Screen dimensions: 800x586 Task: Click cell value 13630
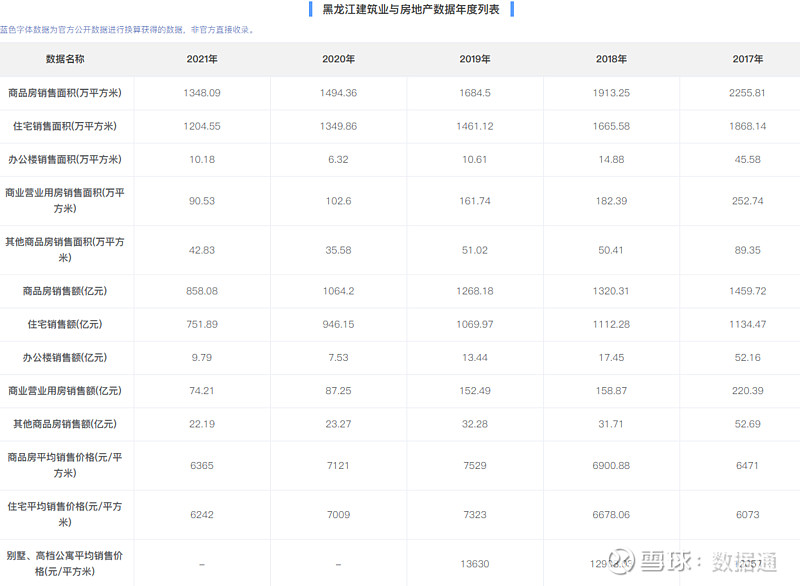[x=475, y=564]
